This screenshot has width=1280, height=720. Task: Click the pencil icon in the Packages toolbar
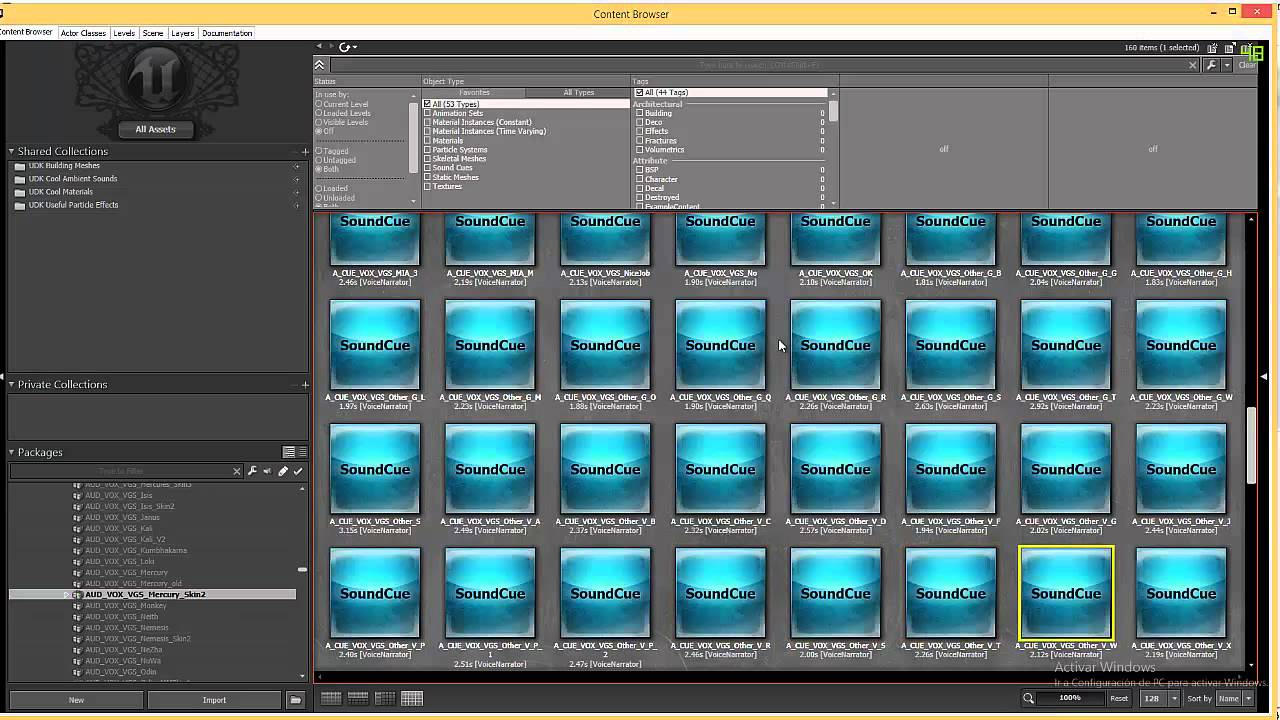[x=283, y=471]
